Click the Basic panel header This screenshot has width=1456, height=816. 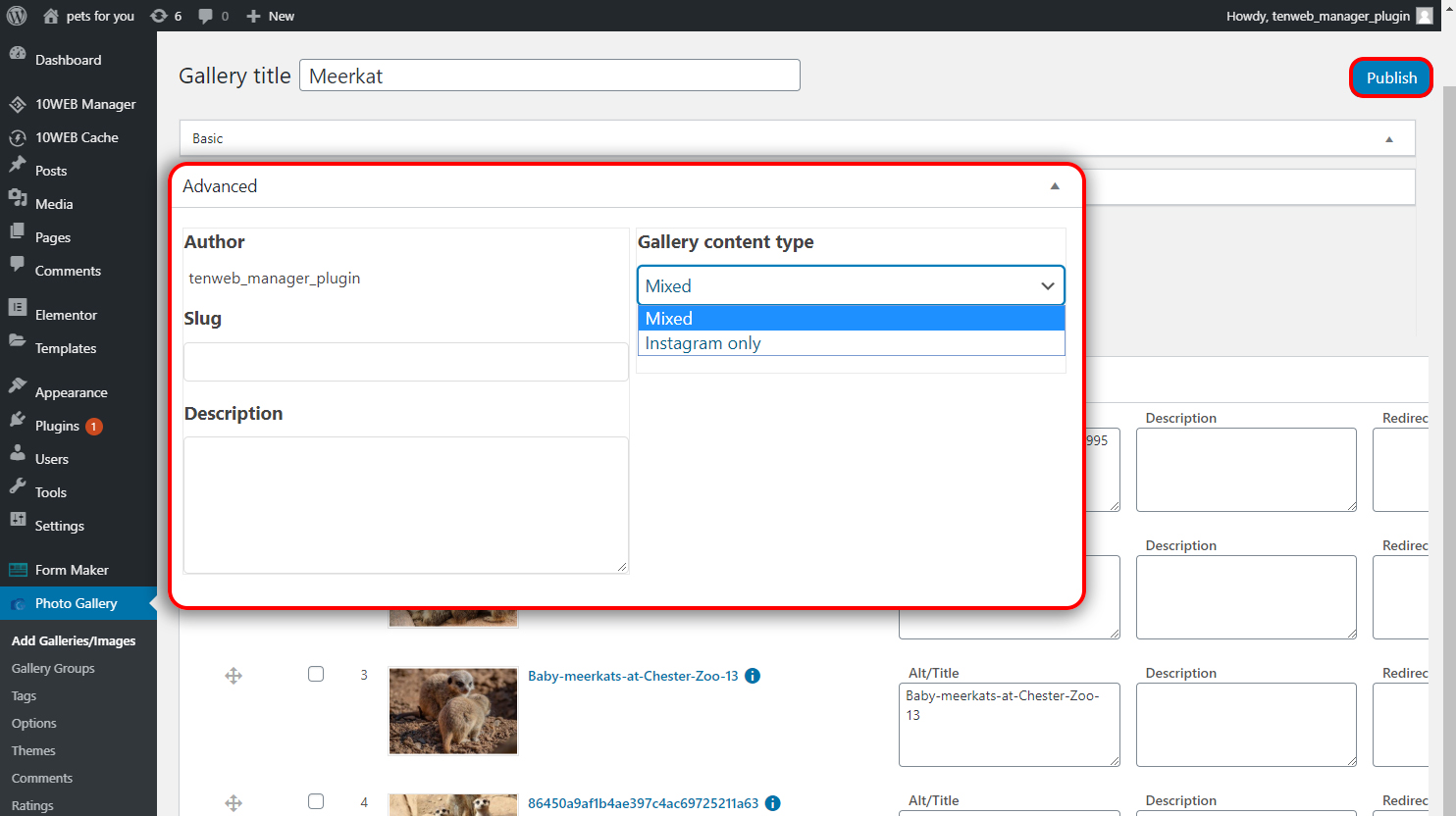point(797,138)
